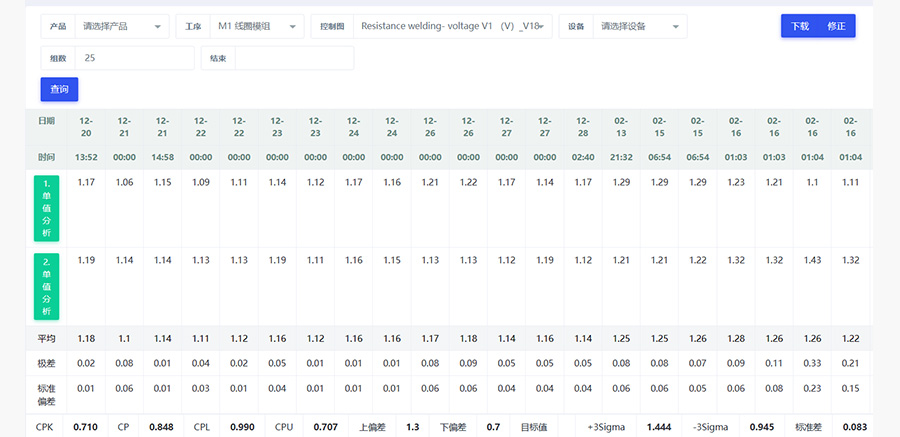Screen dimensions: 900x437
Task: Click the 平均 row label
Action: (47, 339)
